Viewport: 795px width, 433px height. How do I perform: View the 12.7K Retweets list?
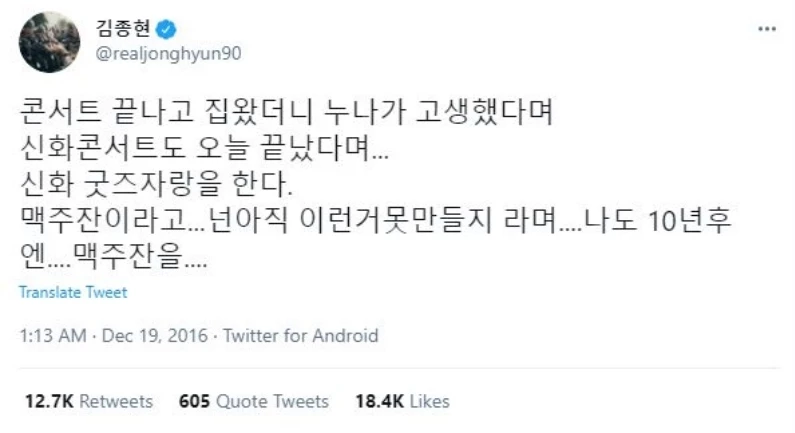point(89,402)
